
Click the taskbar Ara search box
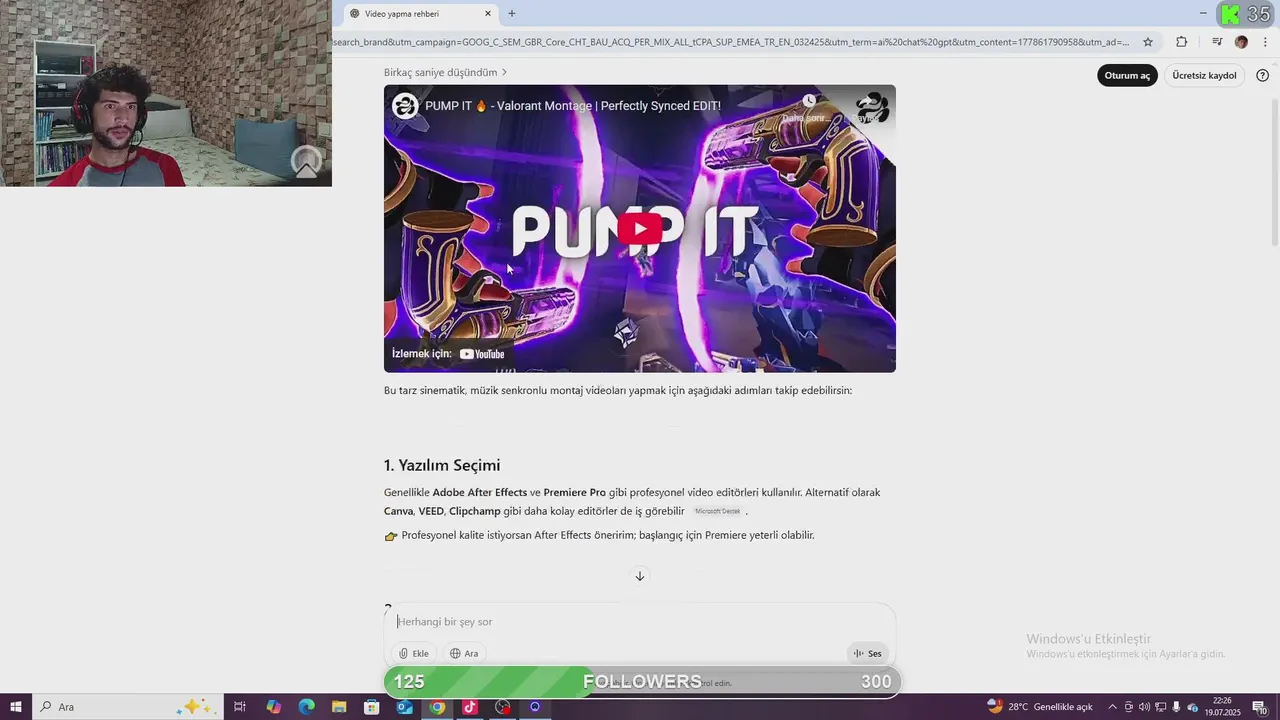[127, 707]
